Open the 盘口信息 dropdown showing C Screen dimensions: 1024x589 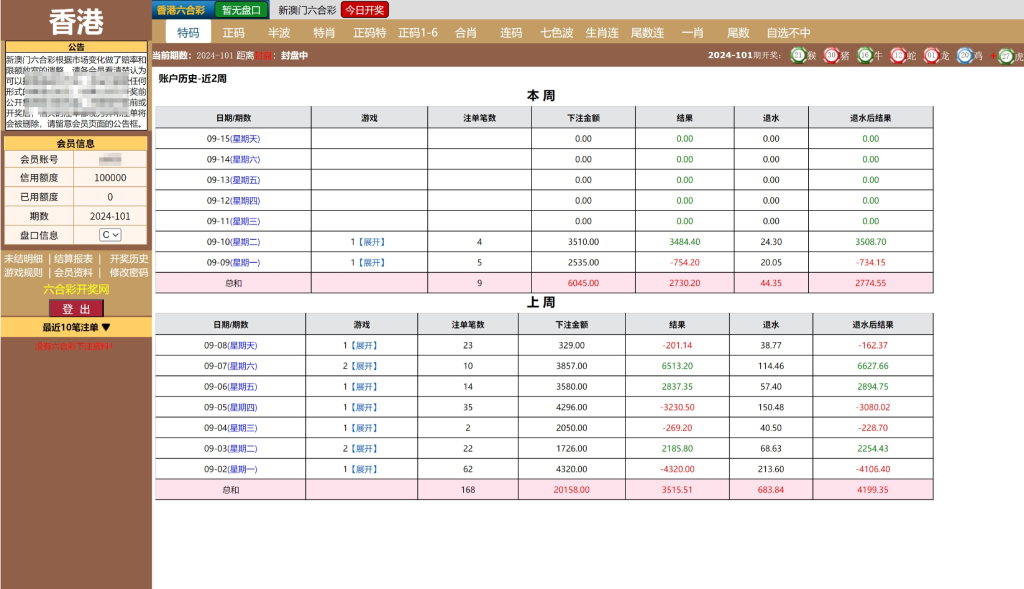coord(110,234)
